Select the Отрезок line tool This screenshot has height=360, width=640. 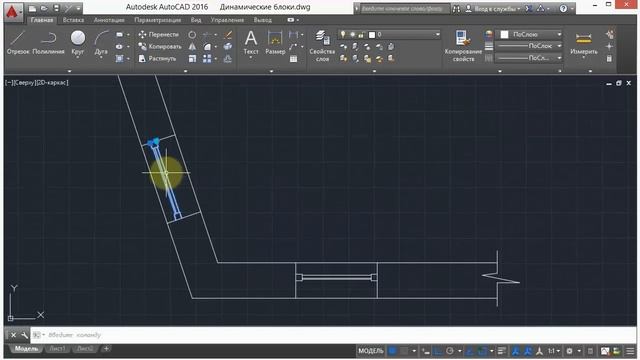click(18, 43)
